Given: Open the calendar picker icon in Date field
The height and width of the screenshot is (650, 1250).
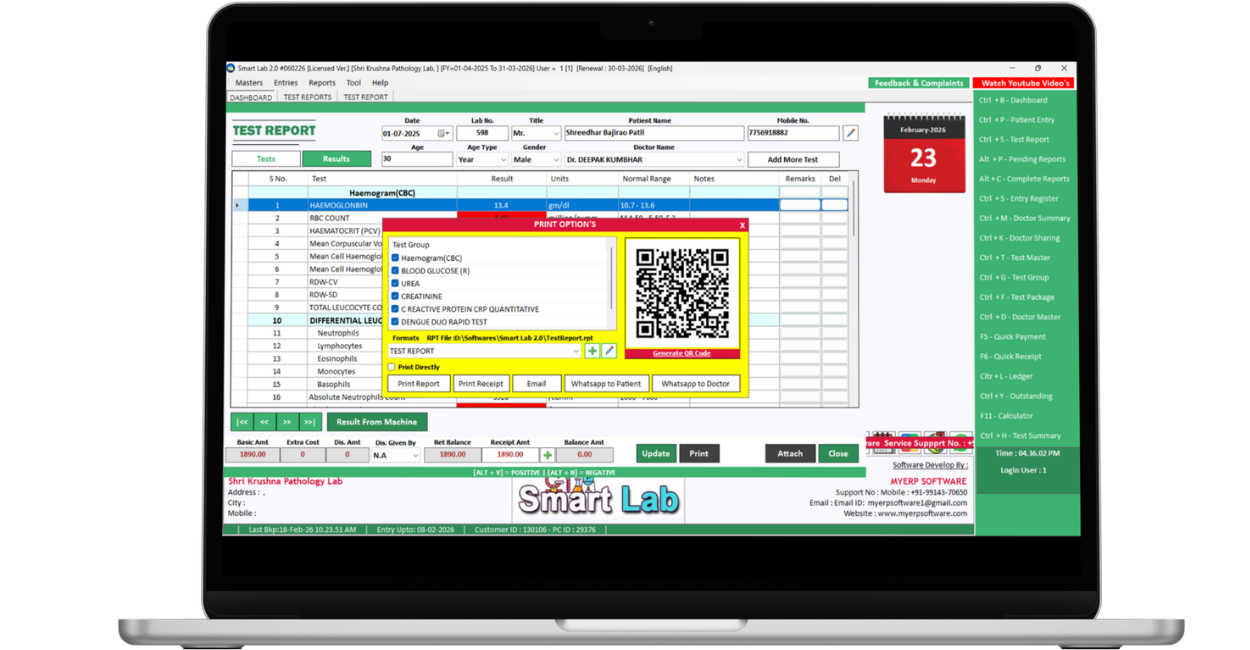Looking at the screenshot, I should [440, 133].
